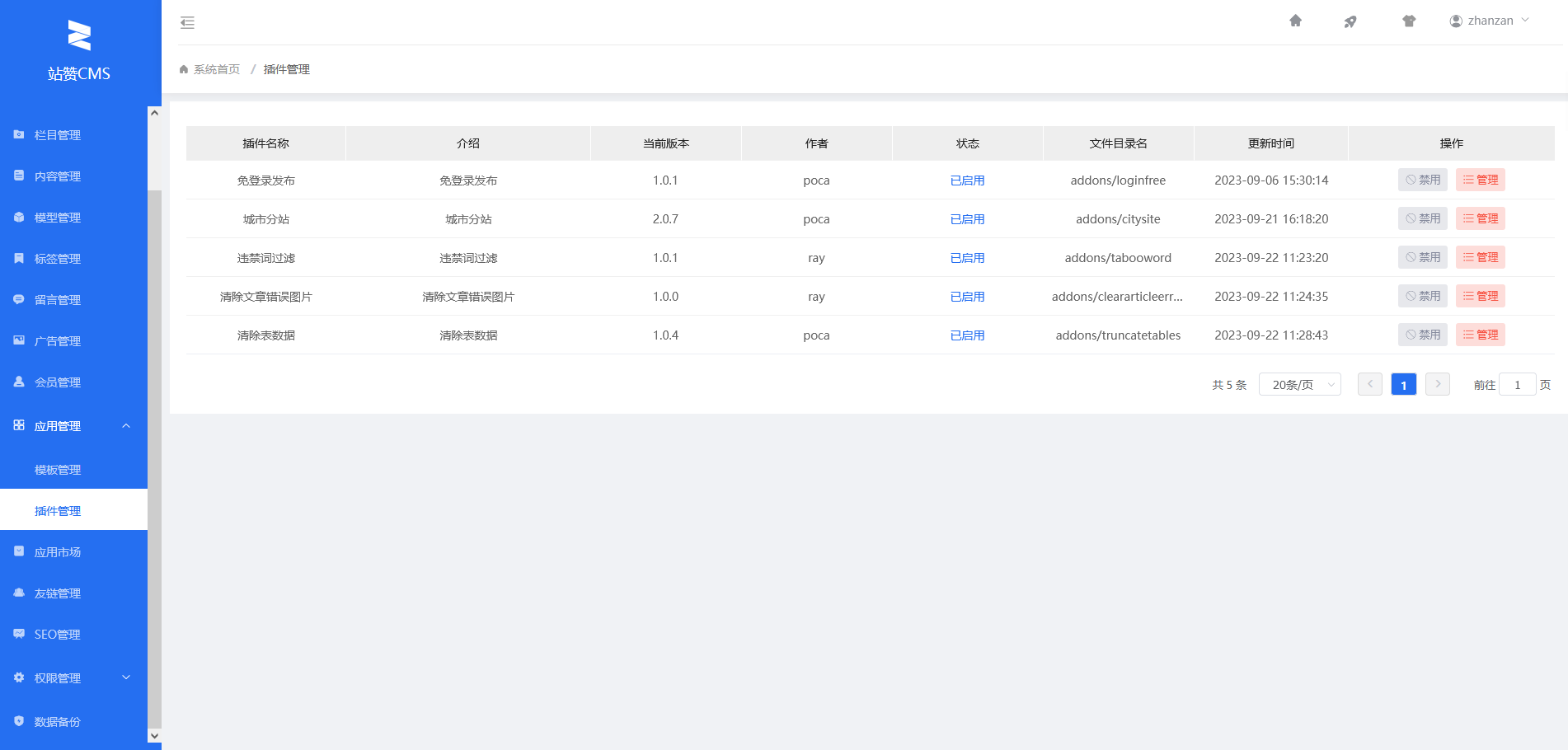Click the 站赞CMS logo icon
This screenshot has height=750, width=1568.
click(x=79, y=35)
